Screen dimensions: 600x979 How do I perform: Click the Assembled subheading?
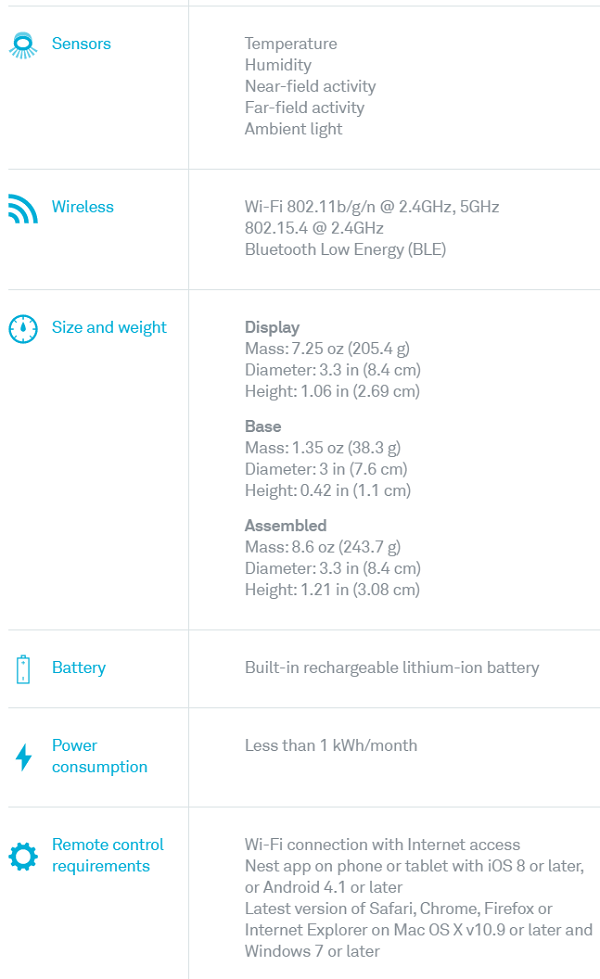(x=285, y=526)
